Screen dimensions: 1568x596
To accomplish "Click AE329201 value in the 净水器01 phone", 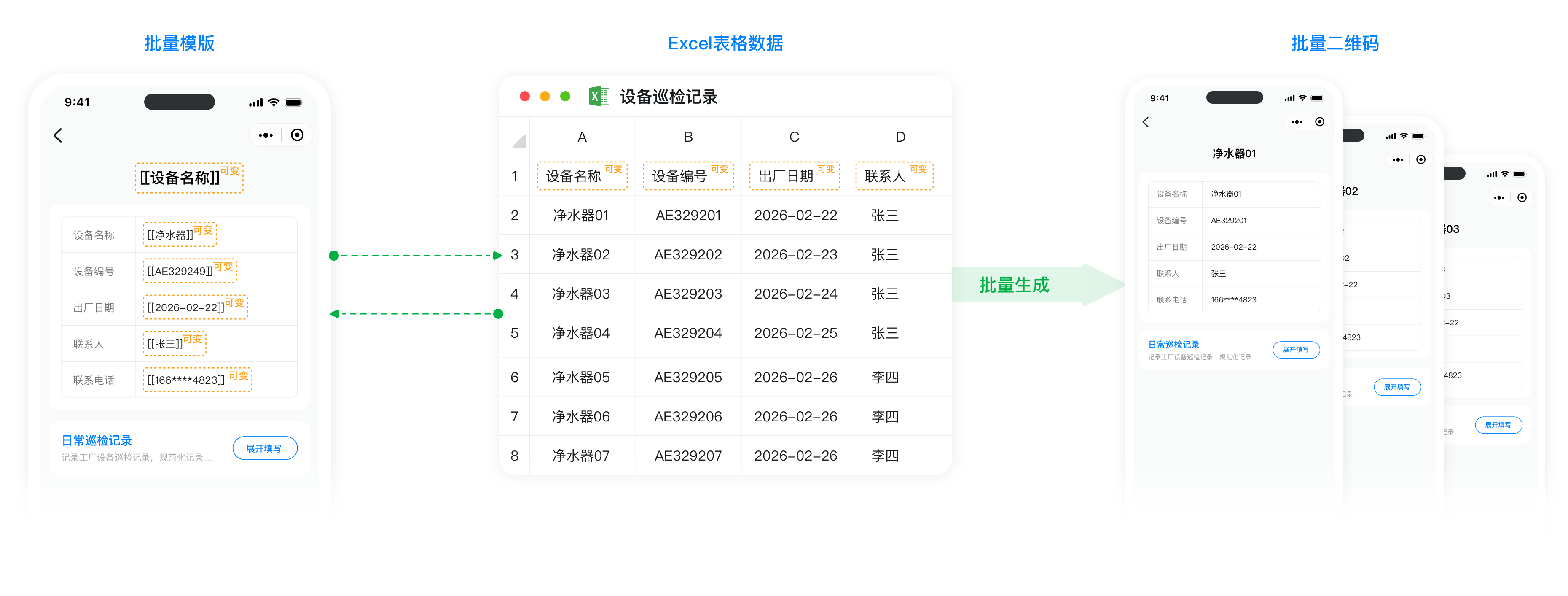I will [1228, 221].
